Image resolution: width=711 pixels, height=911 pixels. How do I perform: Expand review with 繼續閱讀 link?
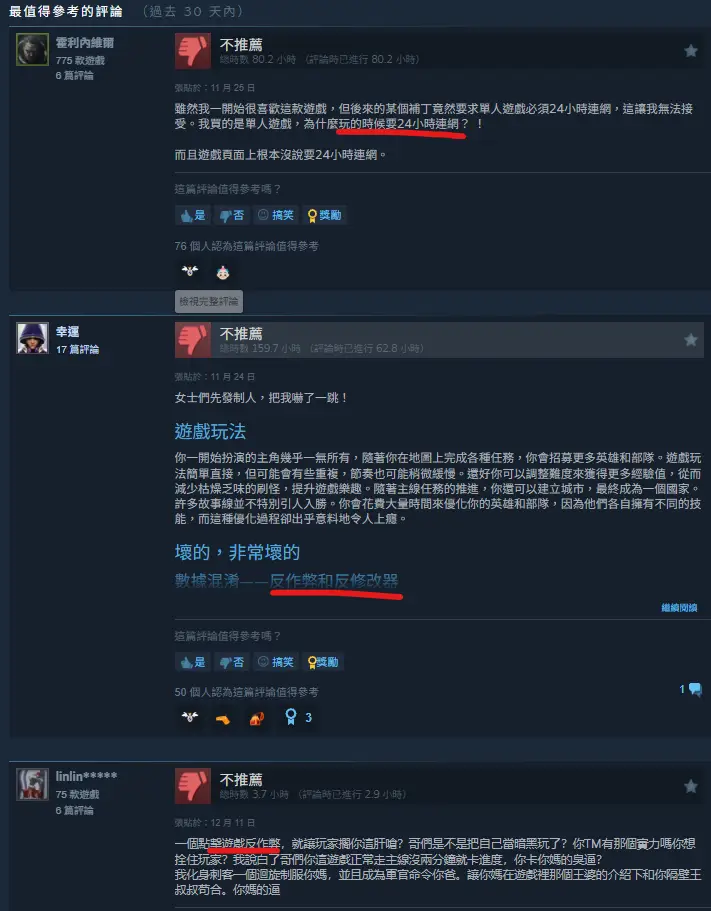click(x=679, y=608)
